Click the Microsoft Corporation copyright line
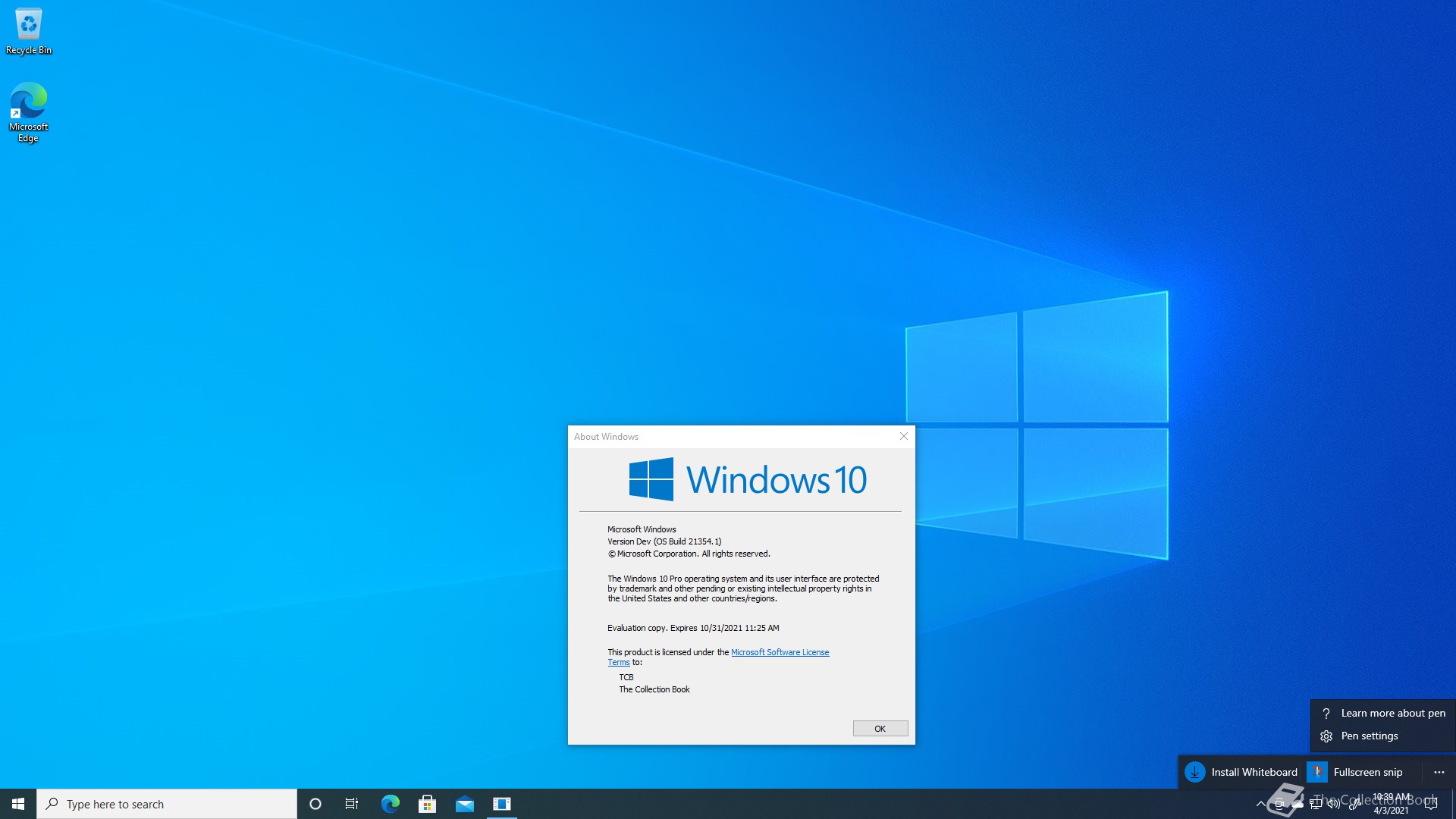1456x819 pixels. pos(689,554)
